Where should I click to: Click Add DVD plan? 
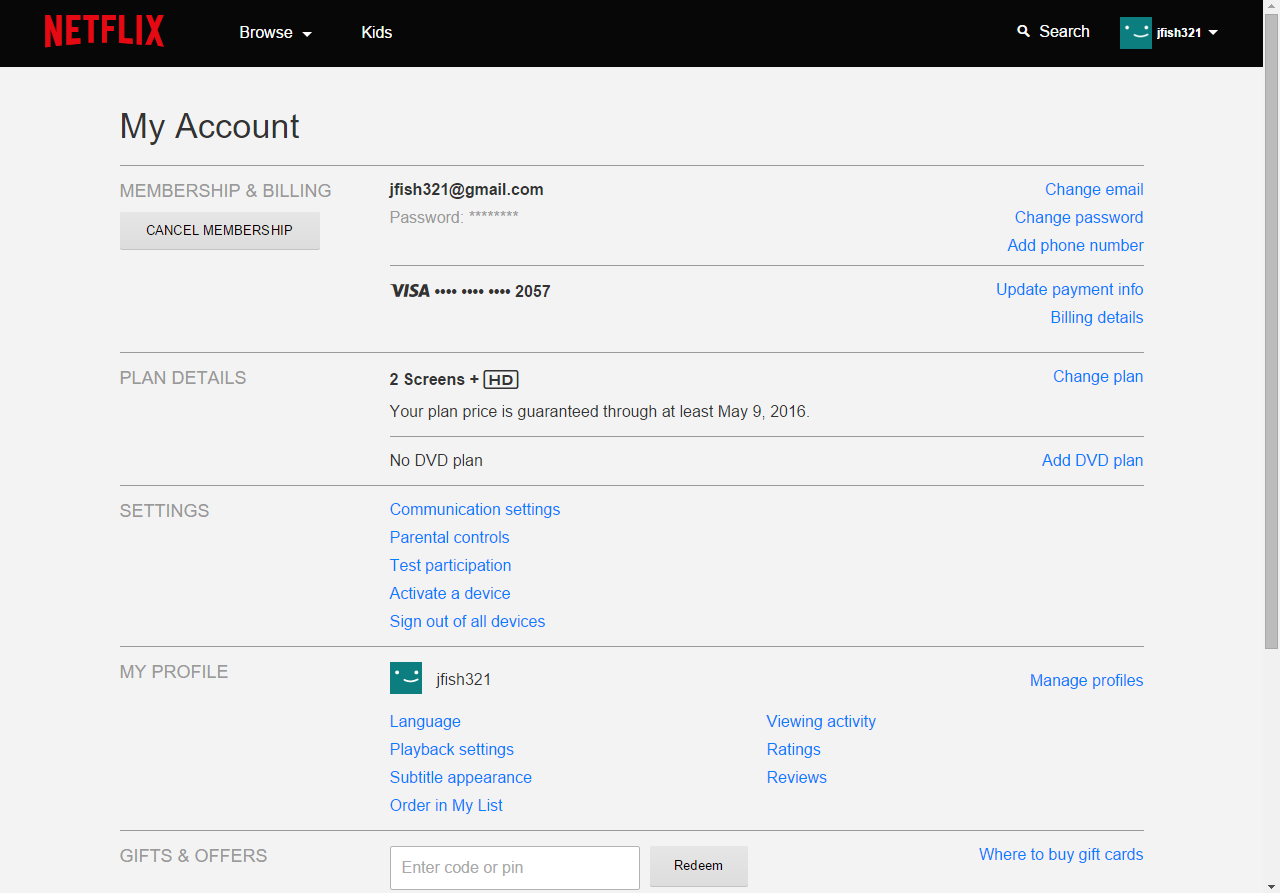(x=1092, y=461)
